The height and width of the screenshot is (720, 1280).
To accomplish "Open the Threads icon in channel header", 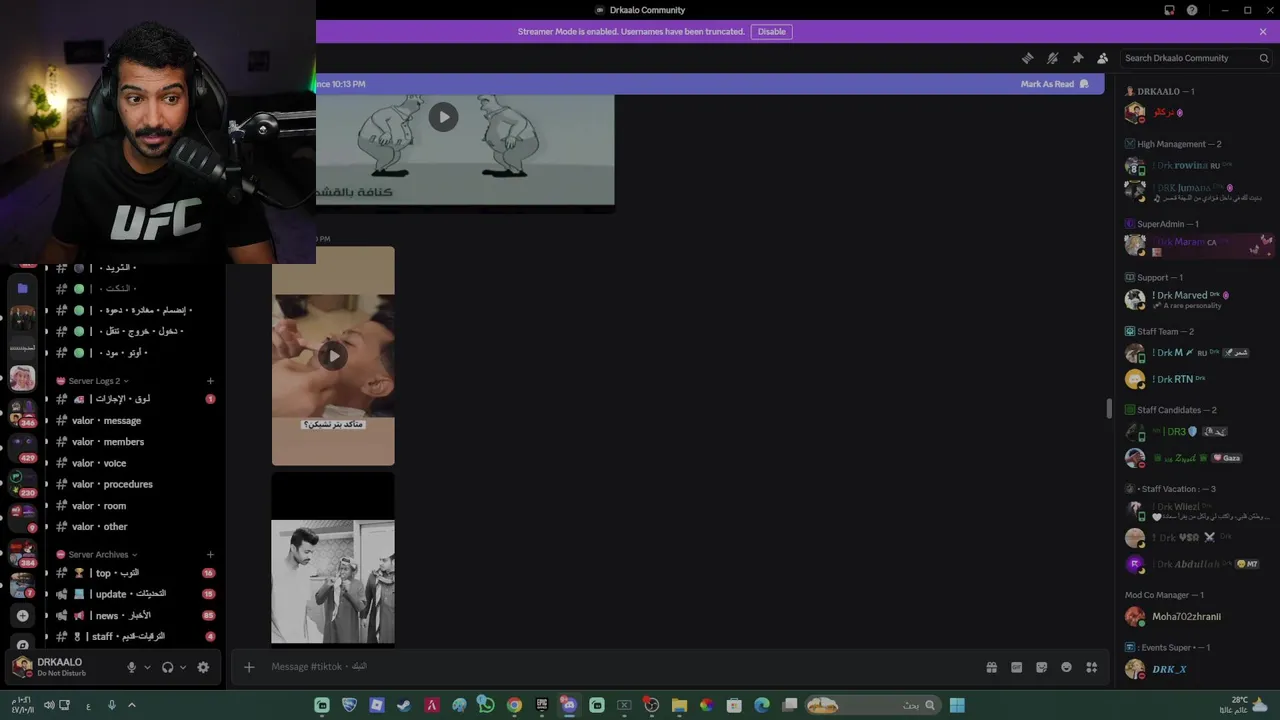I will tap(1027, 58).
